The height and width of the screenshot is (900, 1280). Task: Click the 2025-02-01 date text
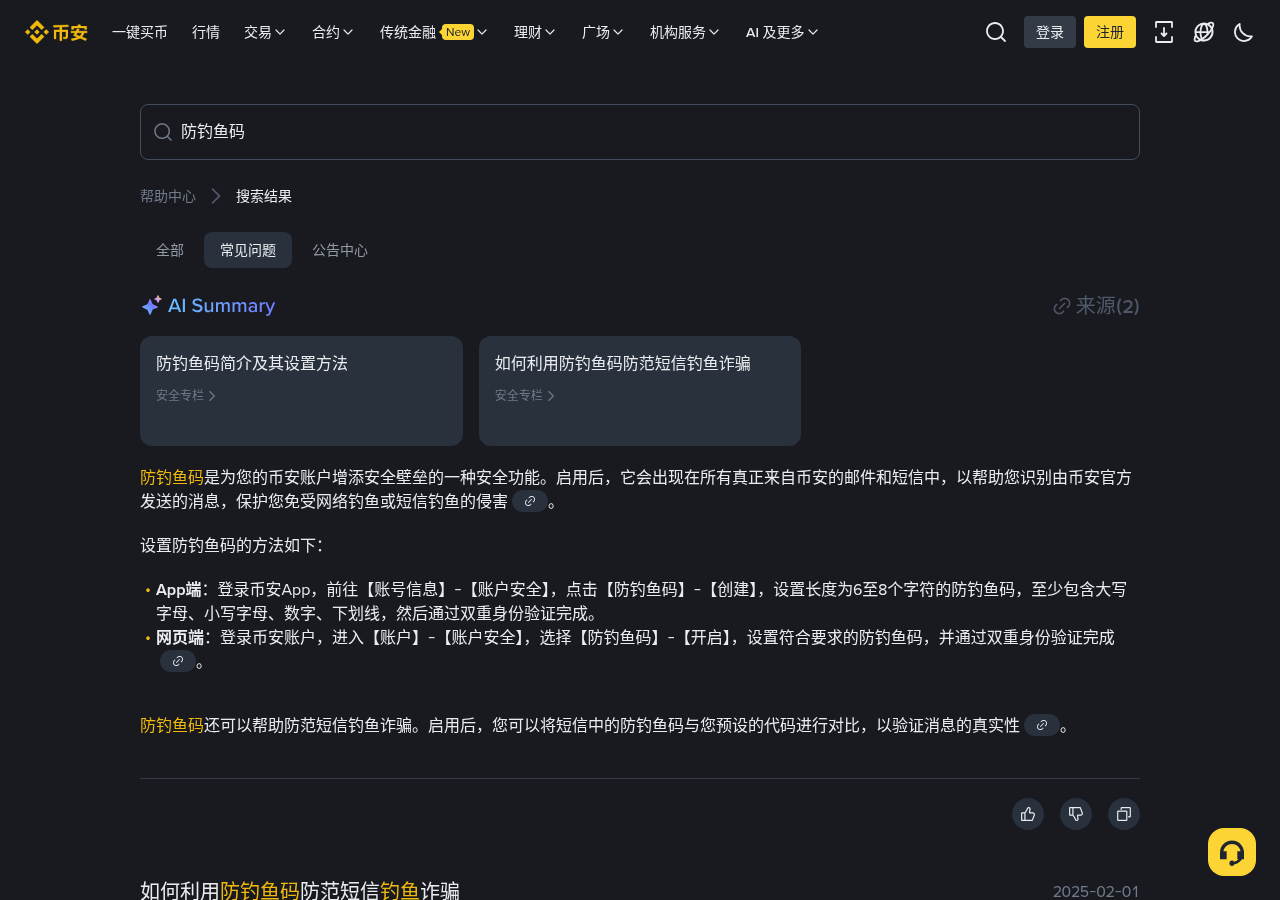tap(1096, 891)
